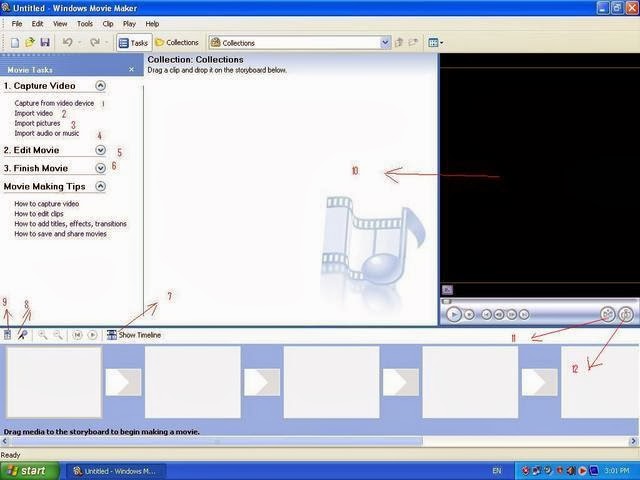The height and width of the screenshot is (480, 640).
Task: Select the first empty storyboard frame
Action: click(x=54, y=382)
